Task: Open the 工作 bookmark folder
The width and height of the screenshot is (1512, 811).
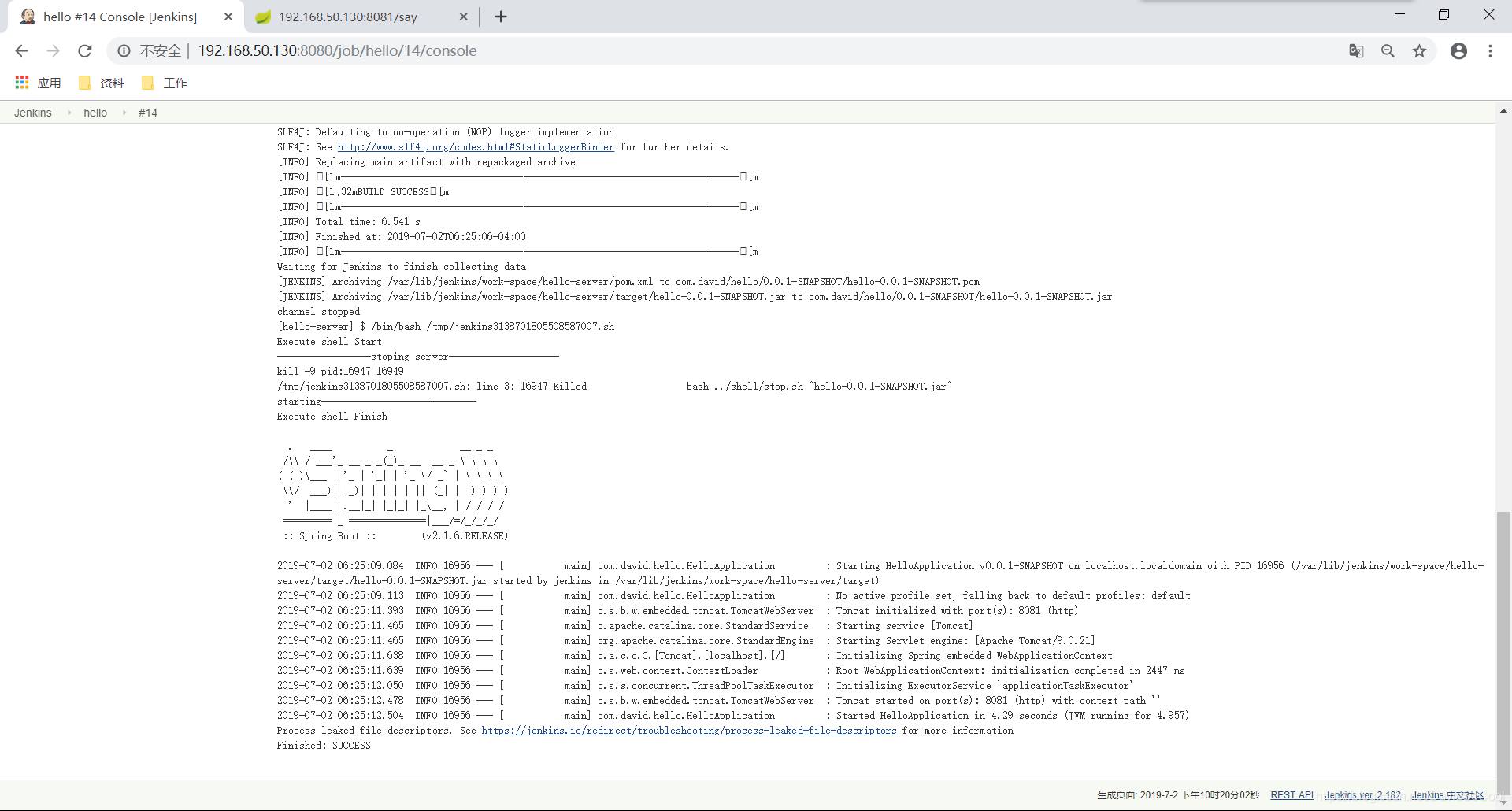Action: (x=165, y=83)
